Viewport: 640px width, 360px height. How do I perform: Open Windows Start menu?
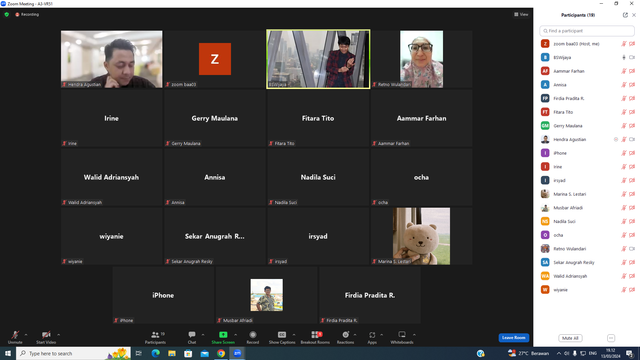[x=8, y=353]
